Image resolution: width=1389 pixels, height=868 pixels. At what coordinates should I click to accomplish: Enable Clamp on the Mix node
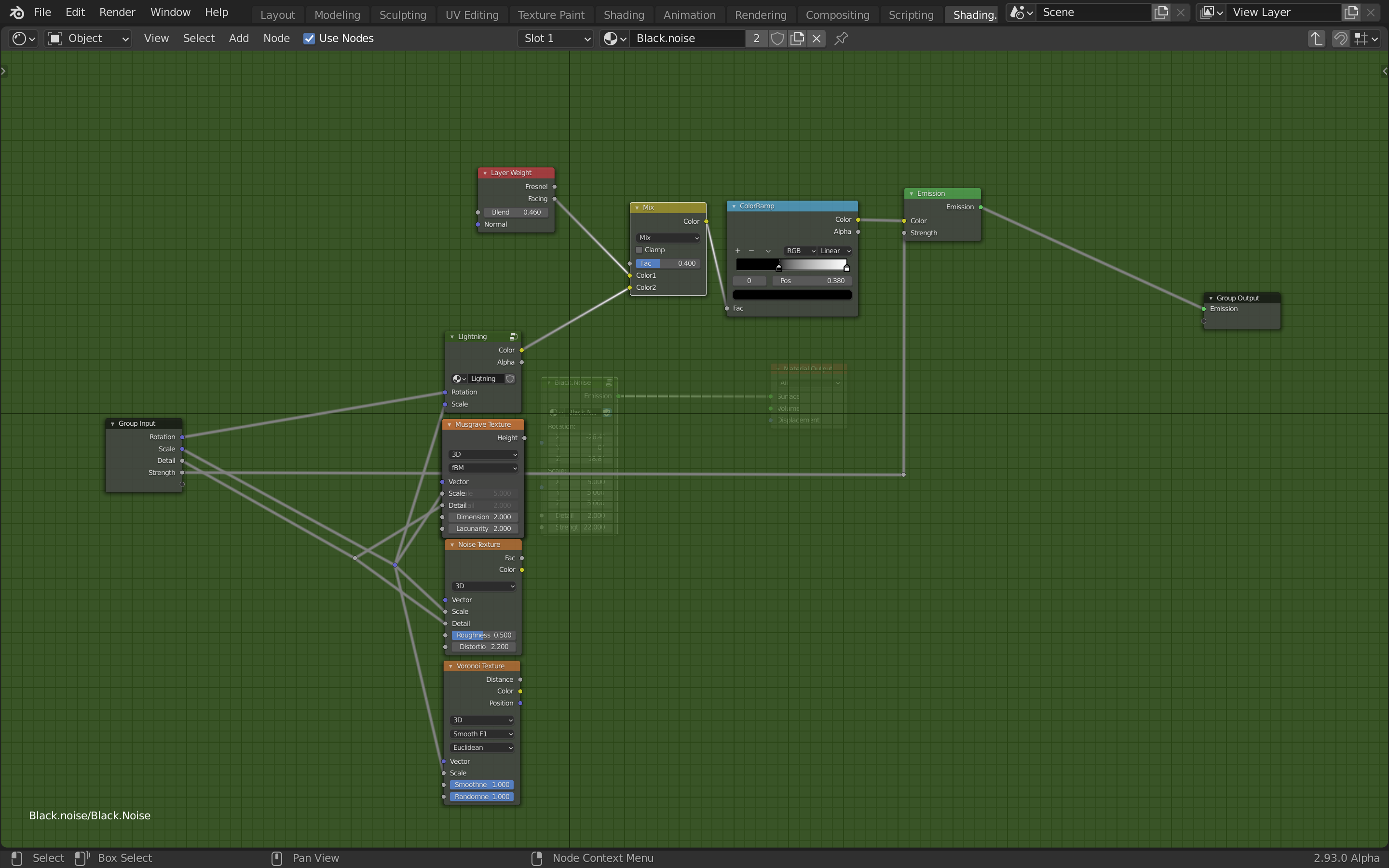tap(639, 250)
